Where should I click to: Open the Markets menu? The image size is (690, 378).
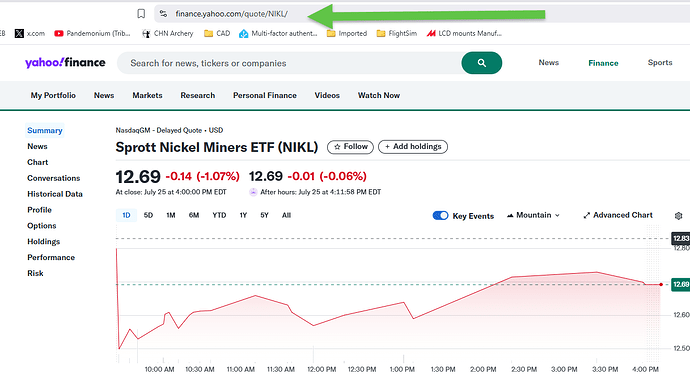[x=147, y=95]
